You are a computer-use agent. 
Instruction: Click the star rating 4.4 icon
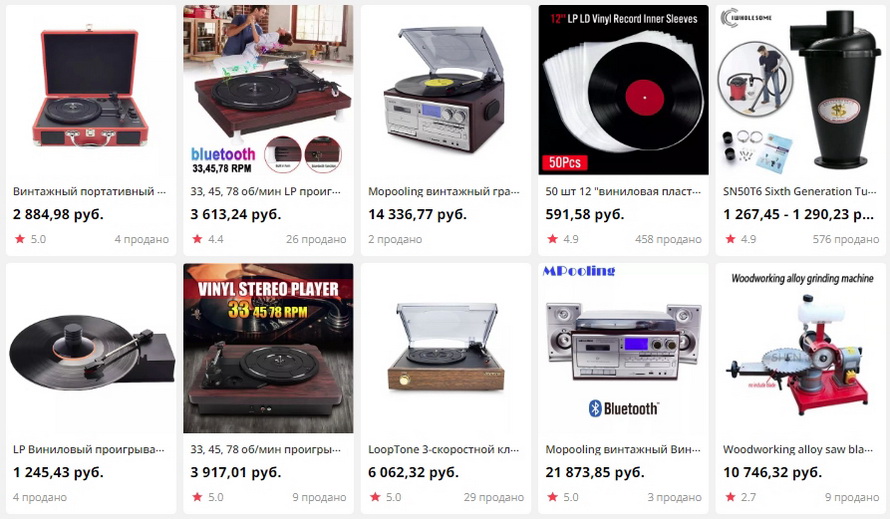(198, 239)
